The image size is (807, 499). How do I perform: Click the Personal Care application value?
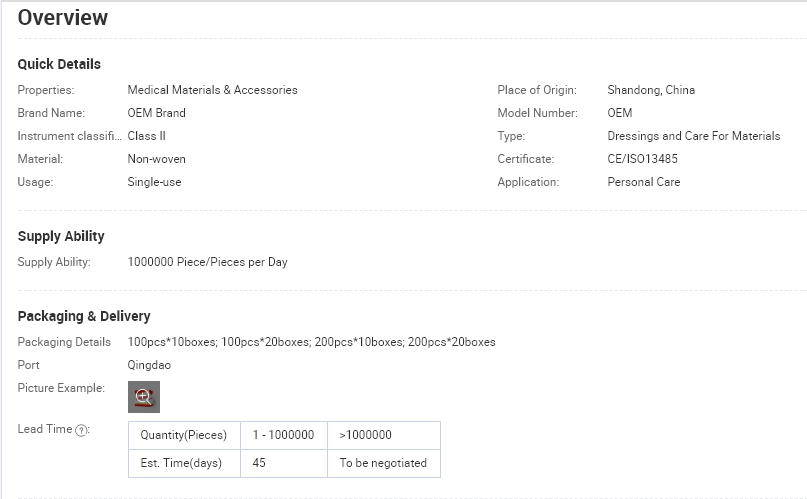(x=643, y=182)
